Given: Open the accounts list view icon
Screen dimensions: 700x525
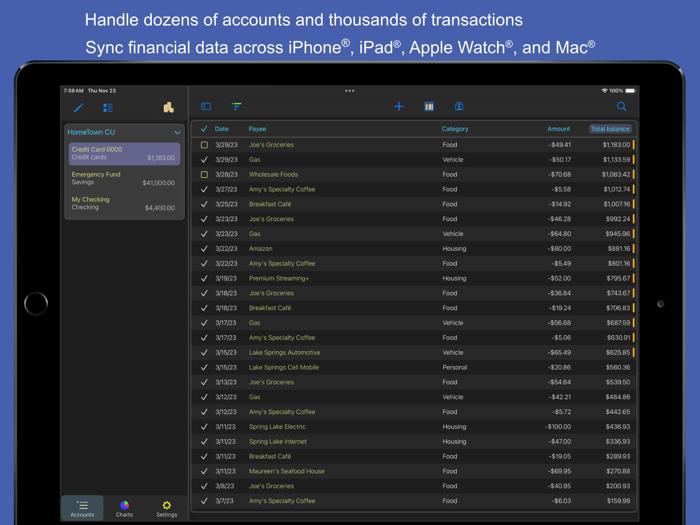Looking at the screenshot, I should (108, 108).
